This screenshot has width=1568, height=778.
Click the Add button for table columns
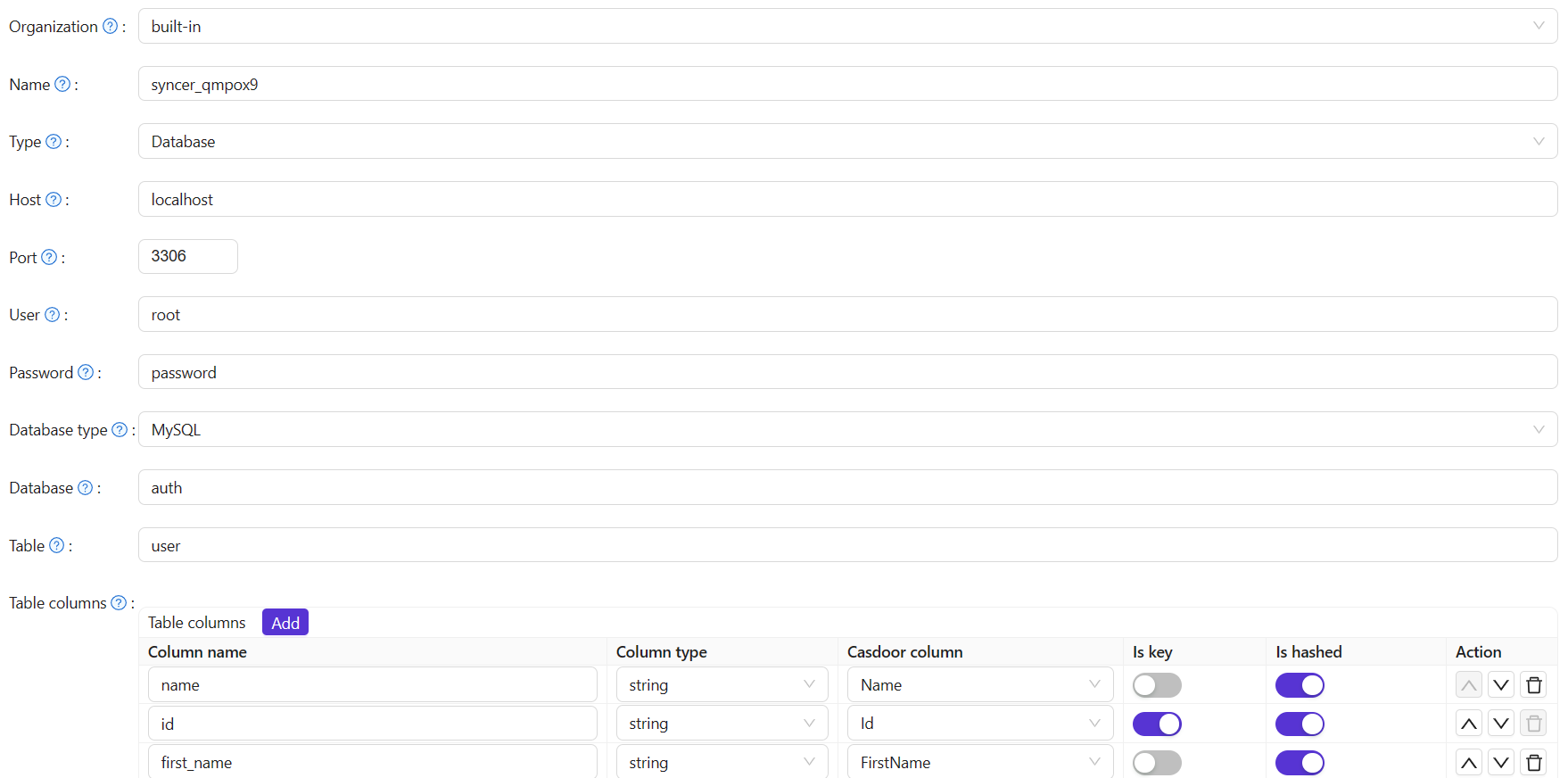285,623
